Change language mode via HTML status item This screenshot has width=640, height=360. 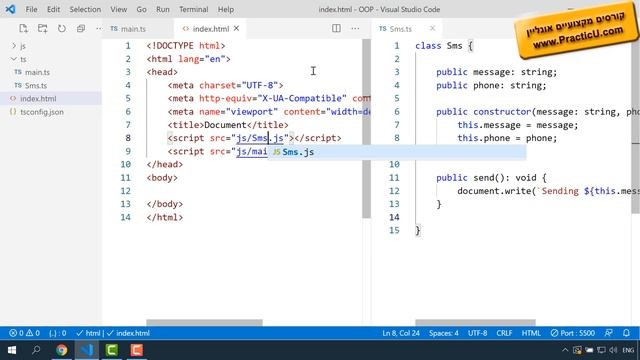click(531, 333)
